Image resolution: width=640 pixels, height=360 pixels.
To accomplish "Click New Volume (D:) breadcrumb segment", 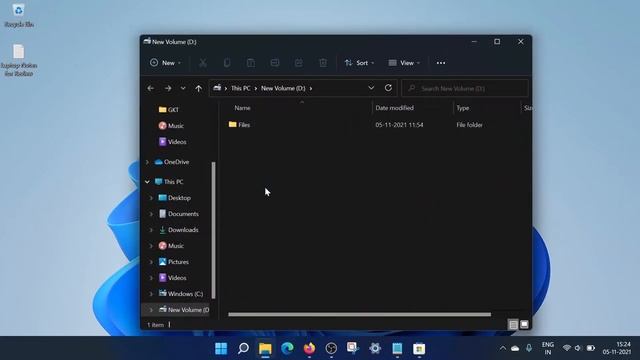I will [283, 88].
